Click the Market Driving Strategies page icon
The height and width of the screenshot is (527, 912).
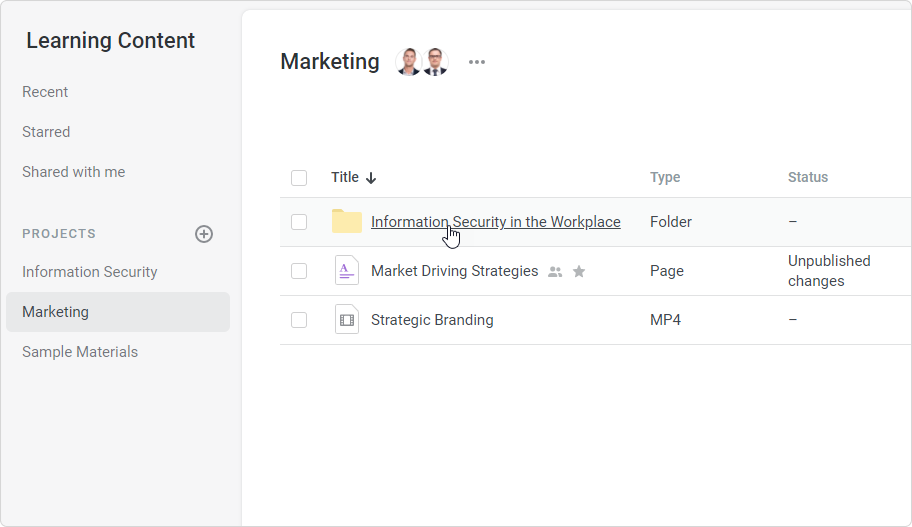click(x=347, y=270)
